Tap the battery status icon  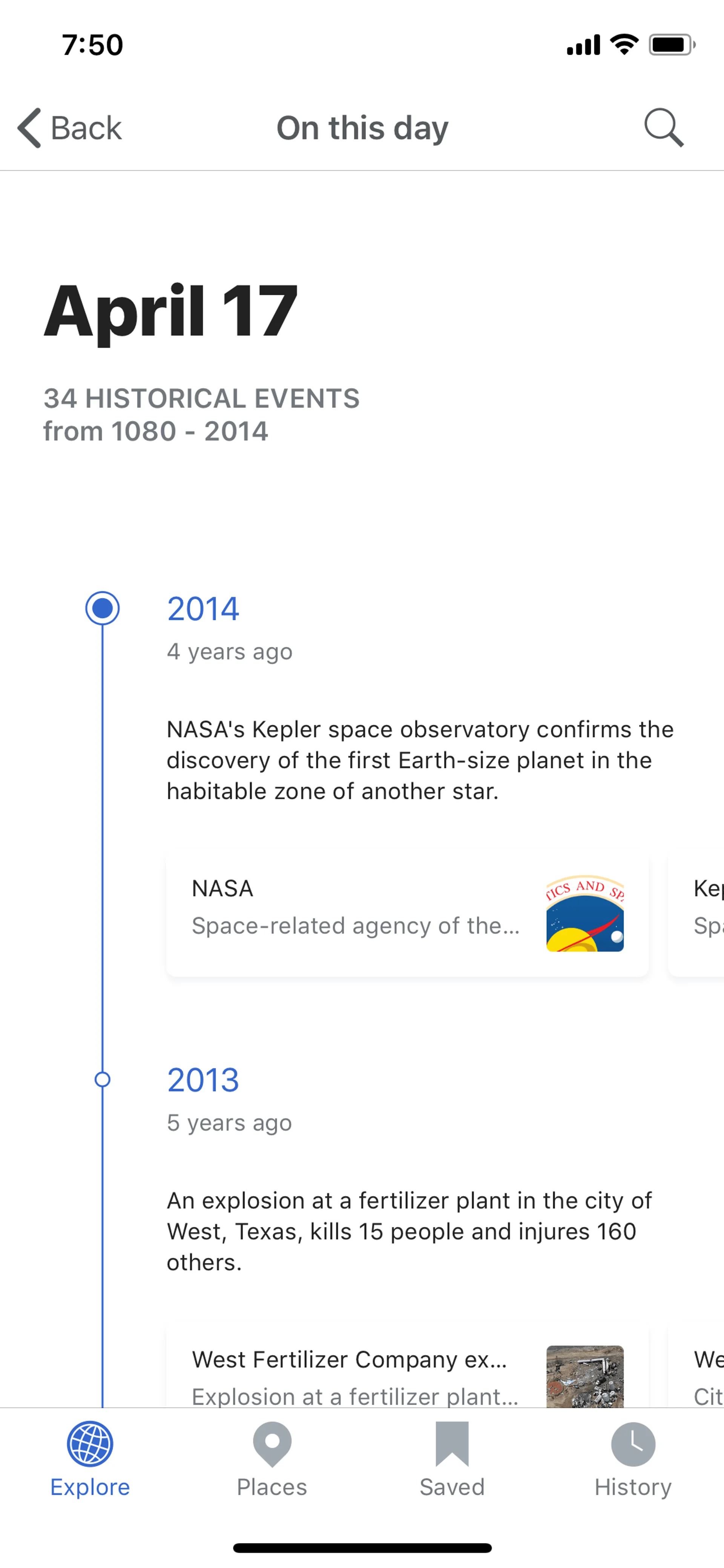point(671,45)
